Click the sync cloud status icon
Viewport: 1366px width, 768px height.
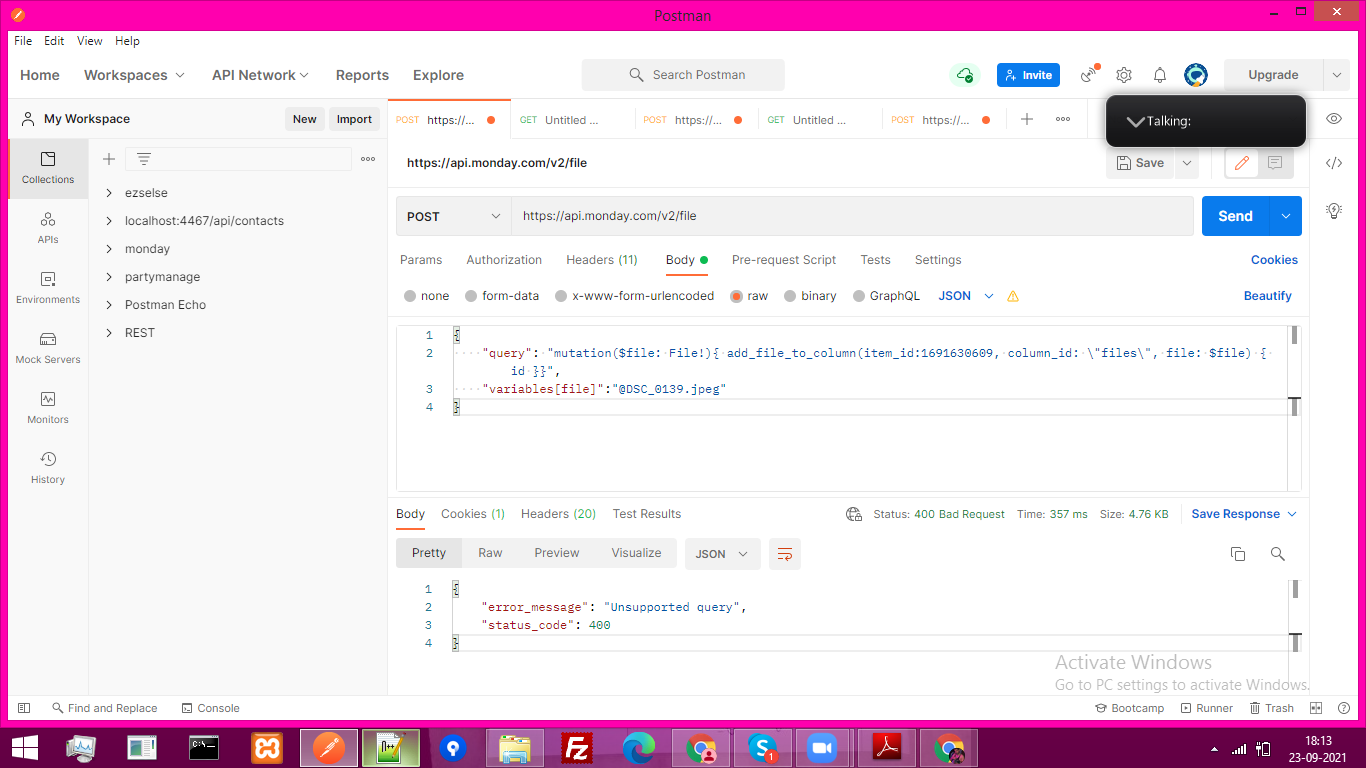[965, 75]
